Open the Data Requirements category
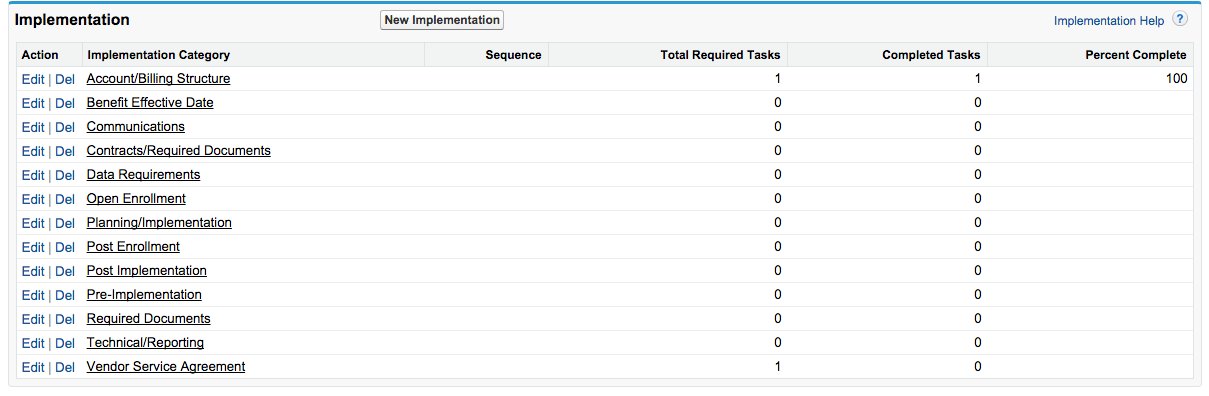The height and width of the screenshot is (396, 1209). [143, 175]
